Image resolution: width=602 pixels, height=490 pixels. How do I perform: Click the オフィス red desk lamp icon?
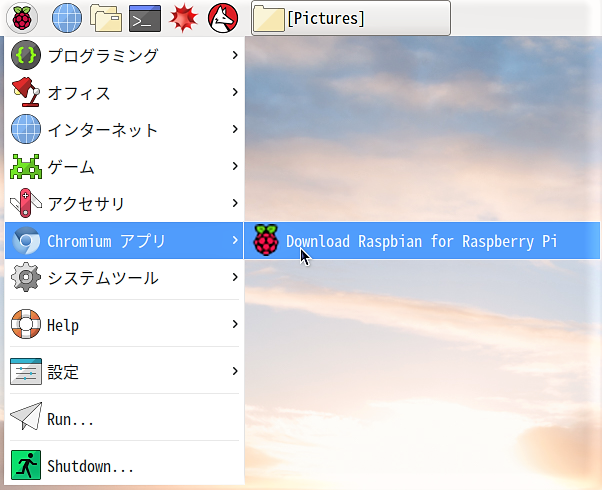coord(26,92)
